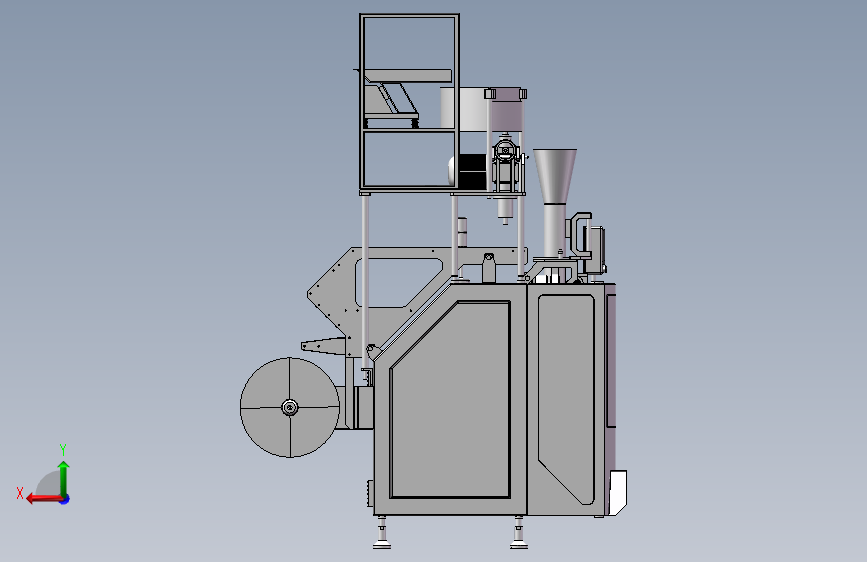Select the left leveling foot under the cabinet
This screenshot has height=562, width=867.
click(x=382, y=533)
